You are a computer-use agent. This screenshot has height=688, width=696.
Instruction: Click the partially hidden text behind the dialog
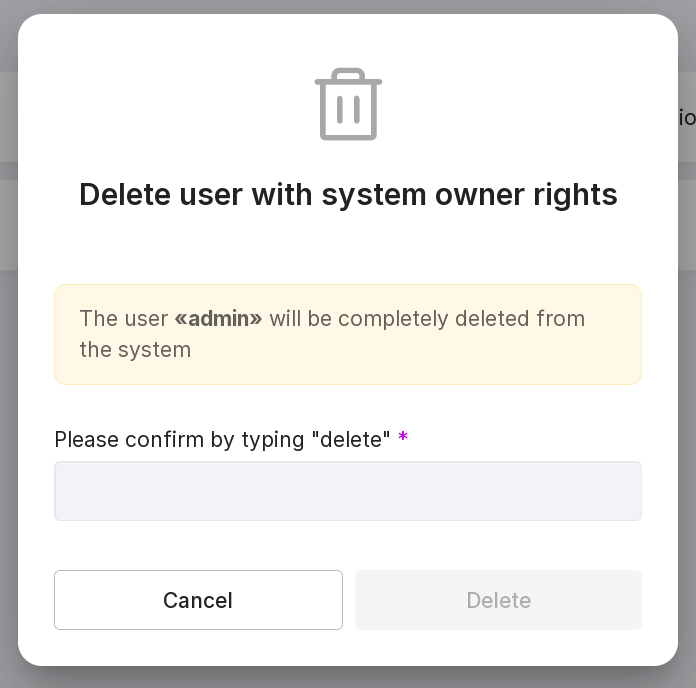(687, 118)
